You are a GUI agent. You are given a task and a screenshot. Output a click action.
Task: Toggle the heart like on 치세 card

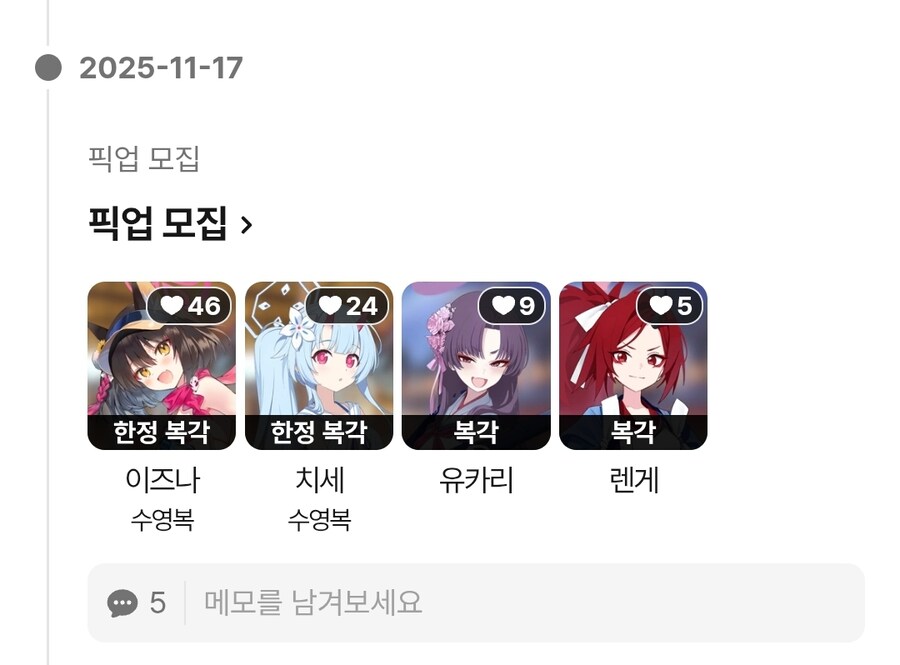click(347, 306)
